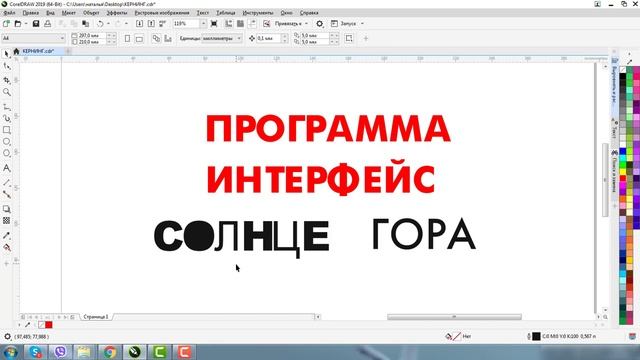This screenshot has height=360, width=640.
Task: Click the Open folder icon
Action: pyautogui.click(x=18, y=24)
